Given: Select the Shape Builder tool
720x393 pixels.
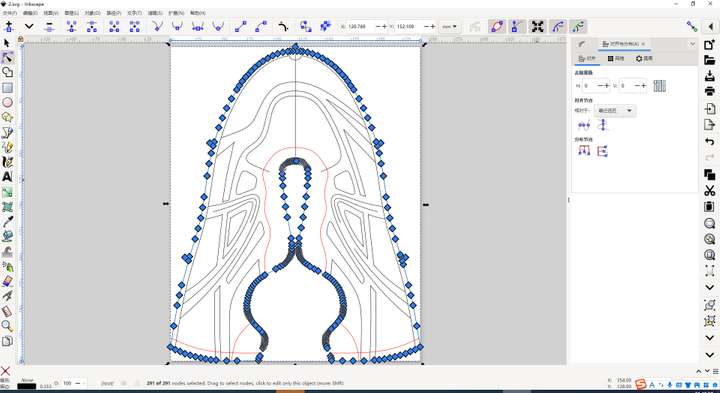Looking at the screenshot, I should pyautogui.click(x=7, y=72).
